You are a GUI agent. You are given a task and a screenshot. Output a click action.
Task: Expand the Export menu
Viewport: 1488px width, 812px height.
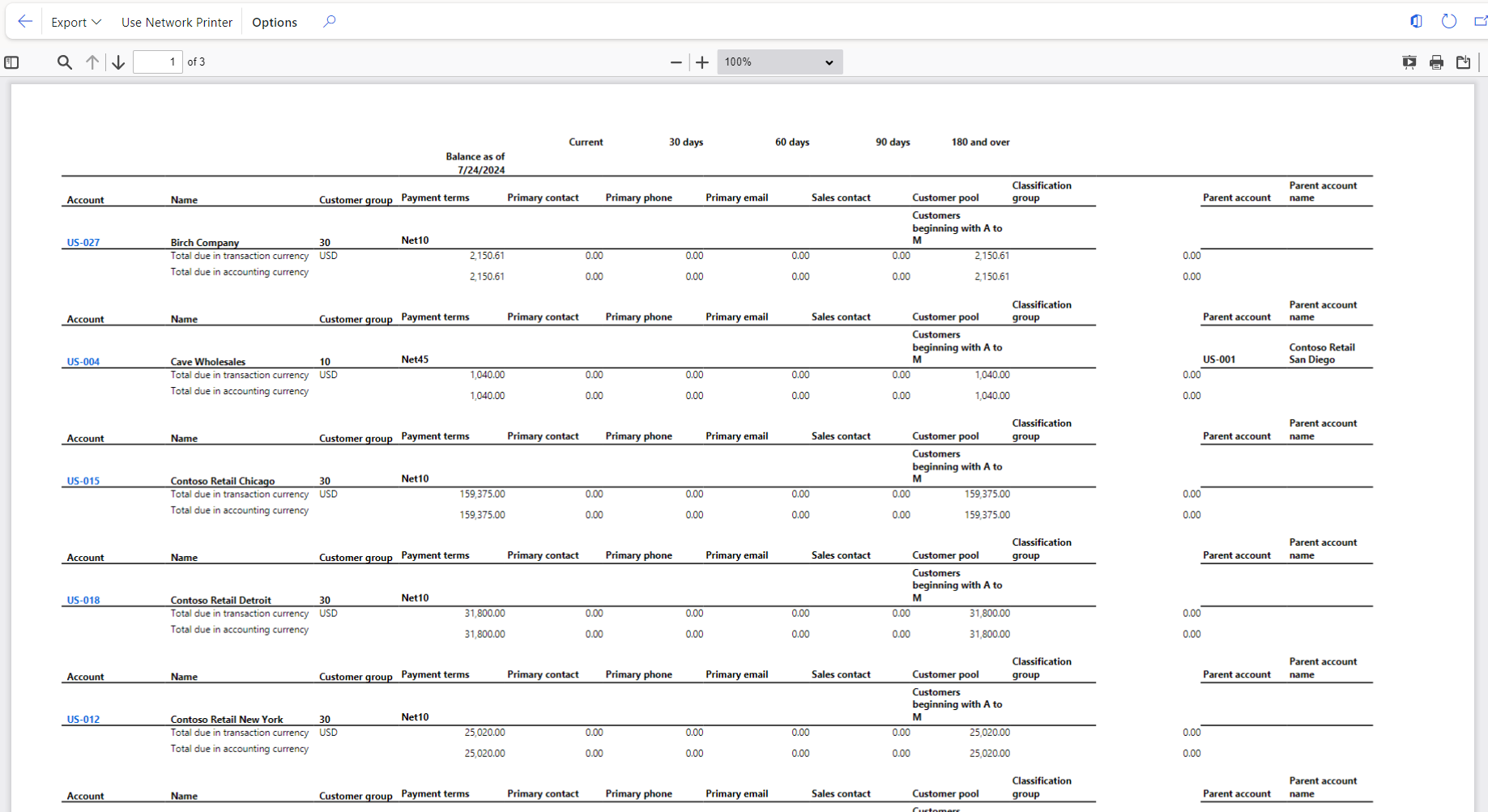click(x=75, y=22)
